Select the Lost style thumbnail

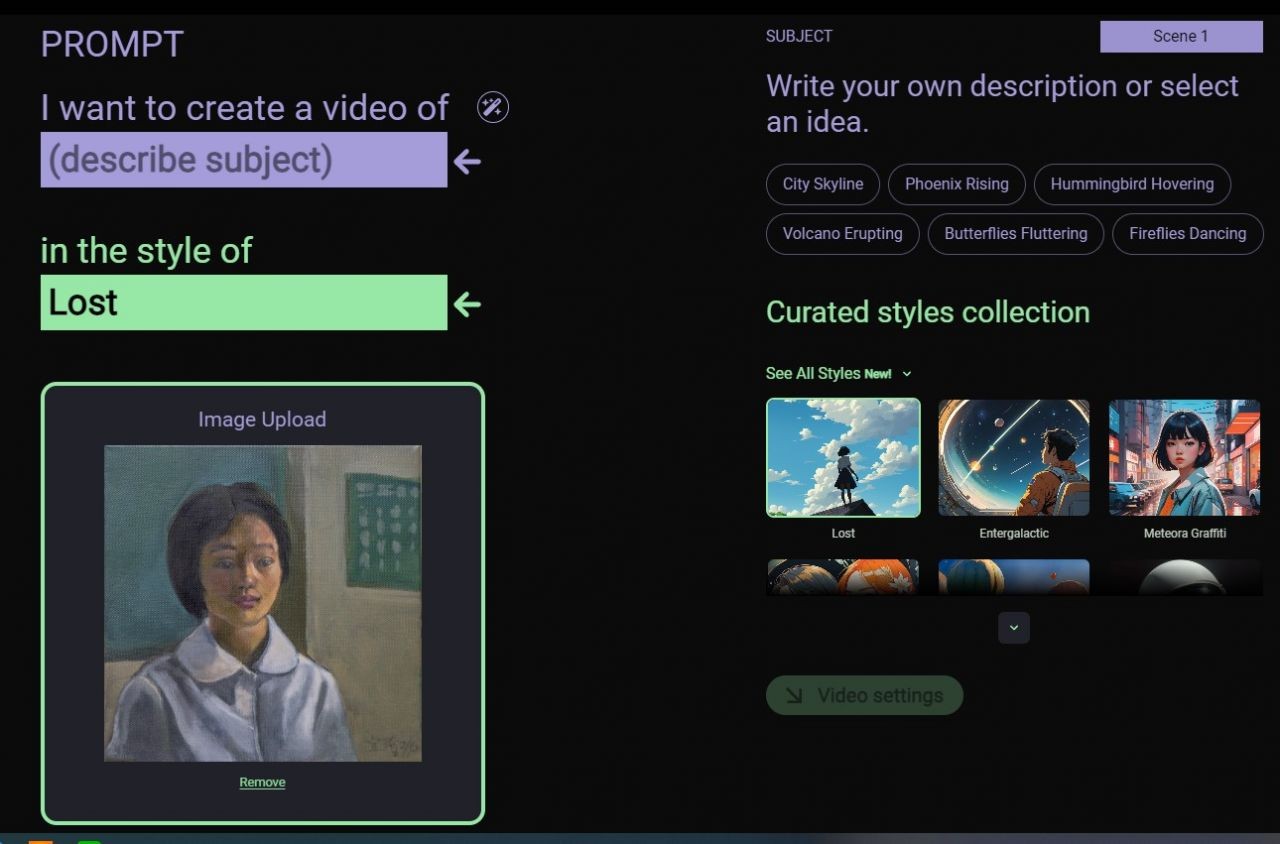coord(843,458)
